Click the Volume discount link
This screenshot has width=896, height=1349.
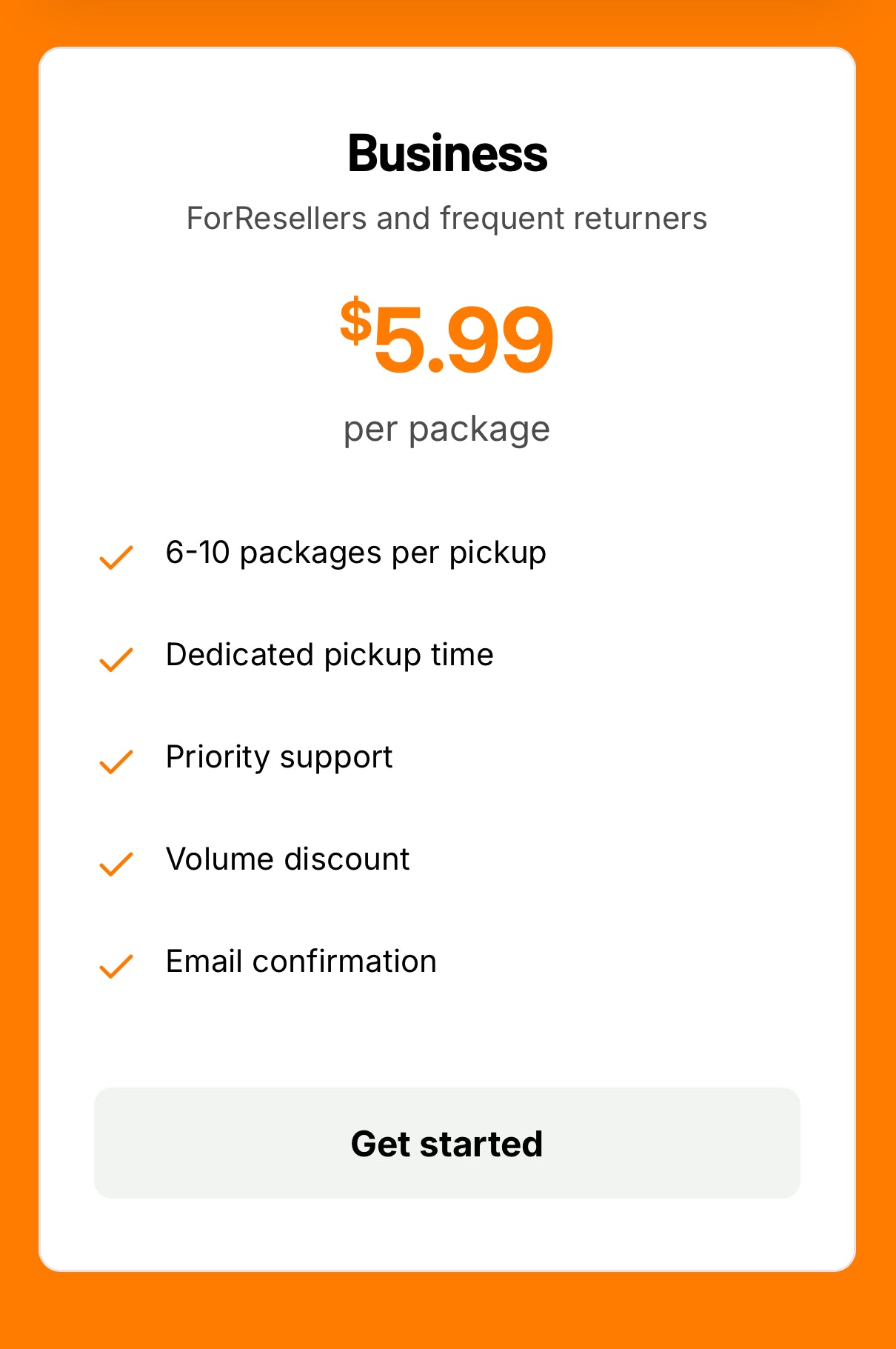(x=287, y=860)
